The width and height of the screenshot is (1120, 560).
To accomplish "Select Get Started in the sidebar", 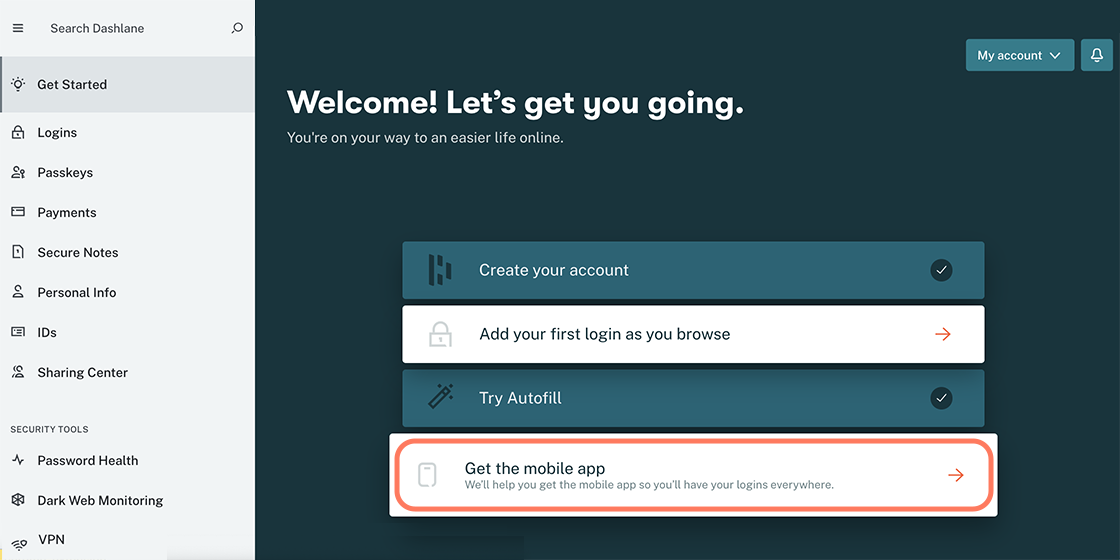I will click(127, 84).
